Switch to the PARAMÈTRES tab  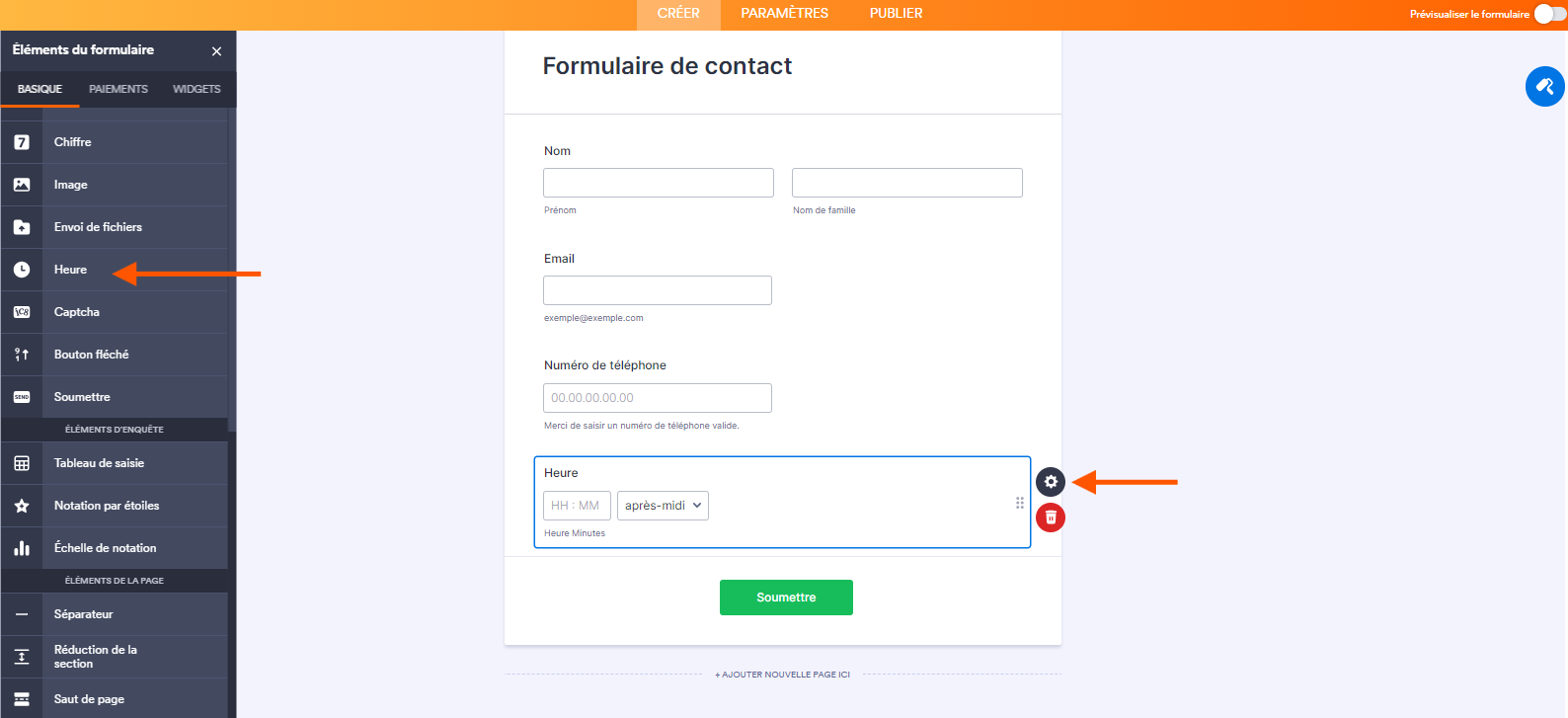pos(784,14)
